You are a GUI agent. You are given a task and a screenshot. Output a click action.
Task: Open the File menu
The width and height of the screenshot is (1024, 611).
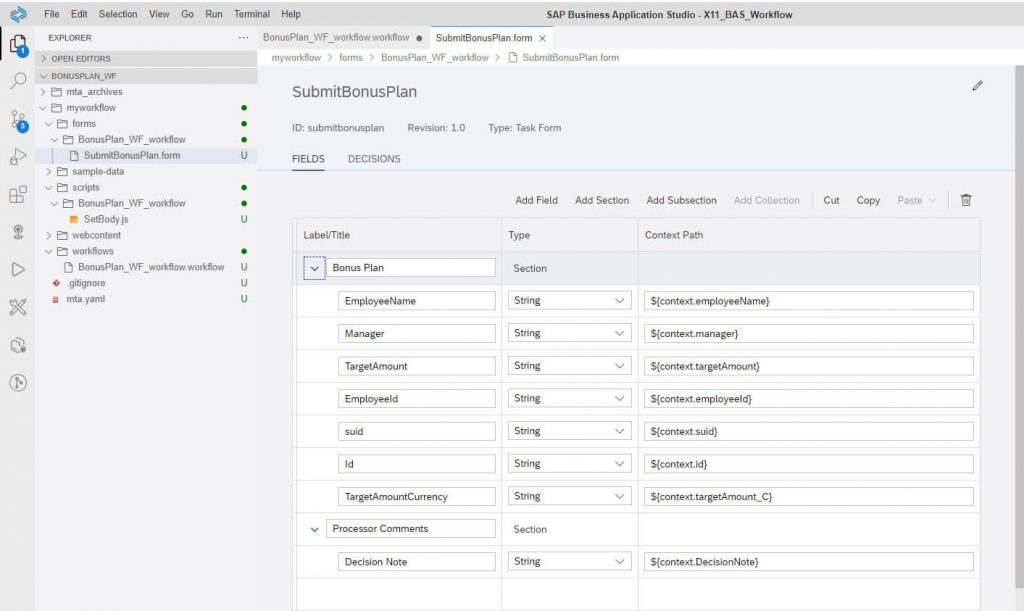[52, 14]
